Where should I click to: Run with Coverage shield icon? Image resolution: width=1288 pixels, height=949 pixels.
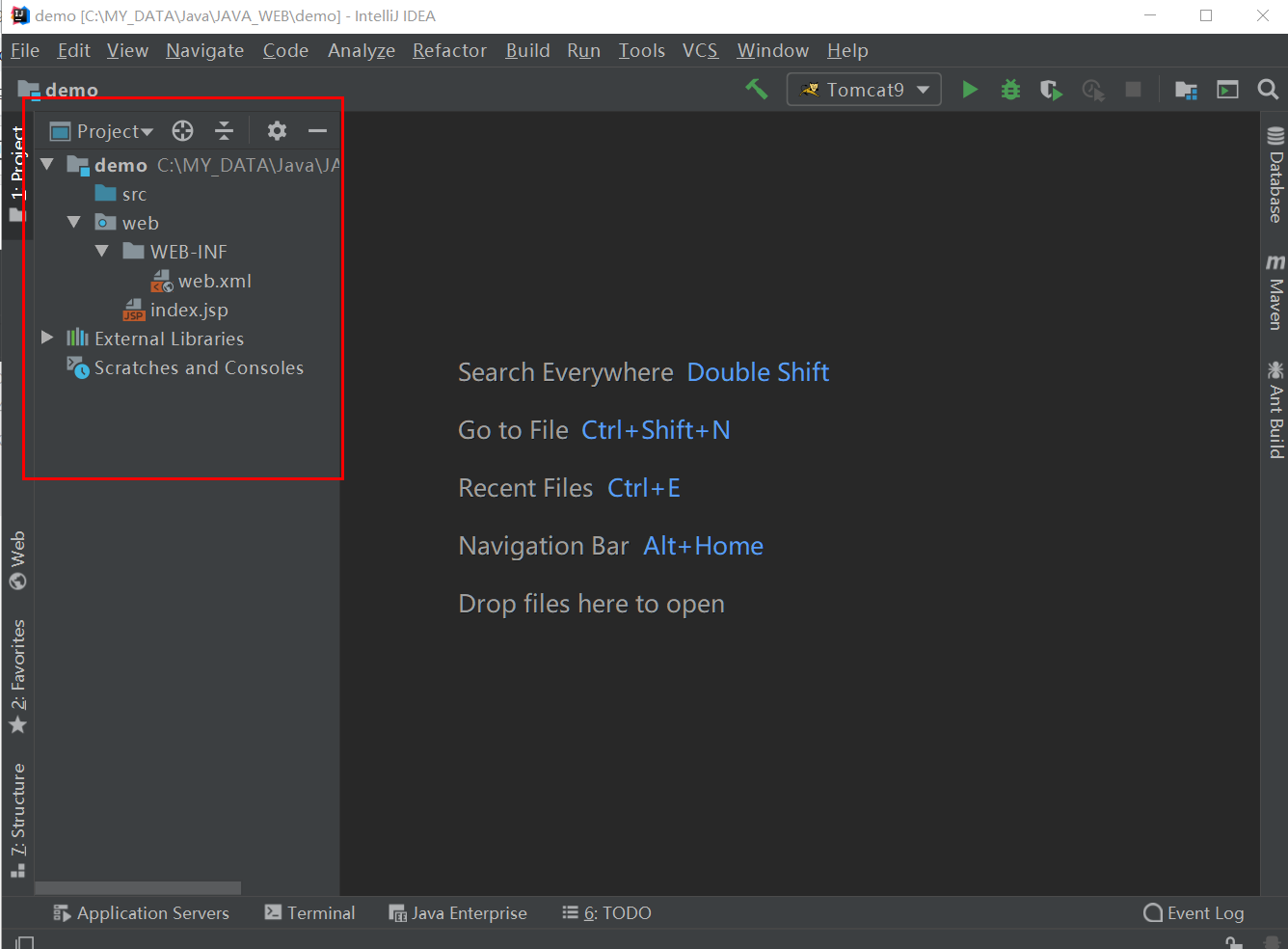pyautogui.click(x=1051, y=90)
